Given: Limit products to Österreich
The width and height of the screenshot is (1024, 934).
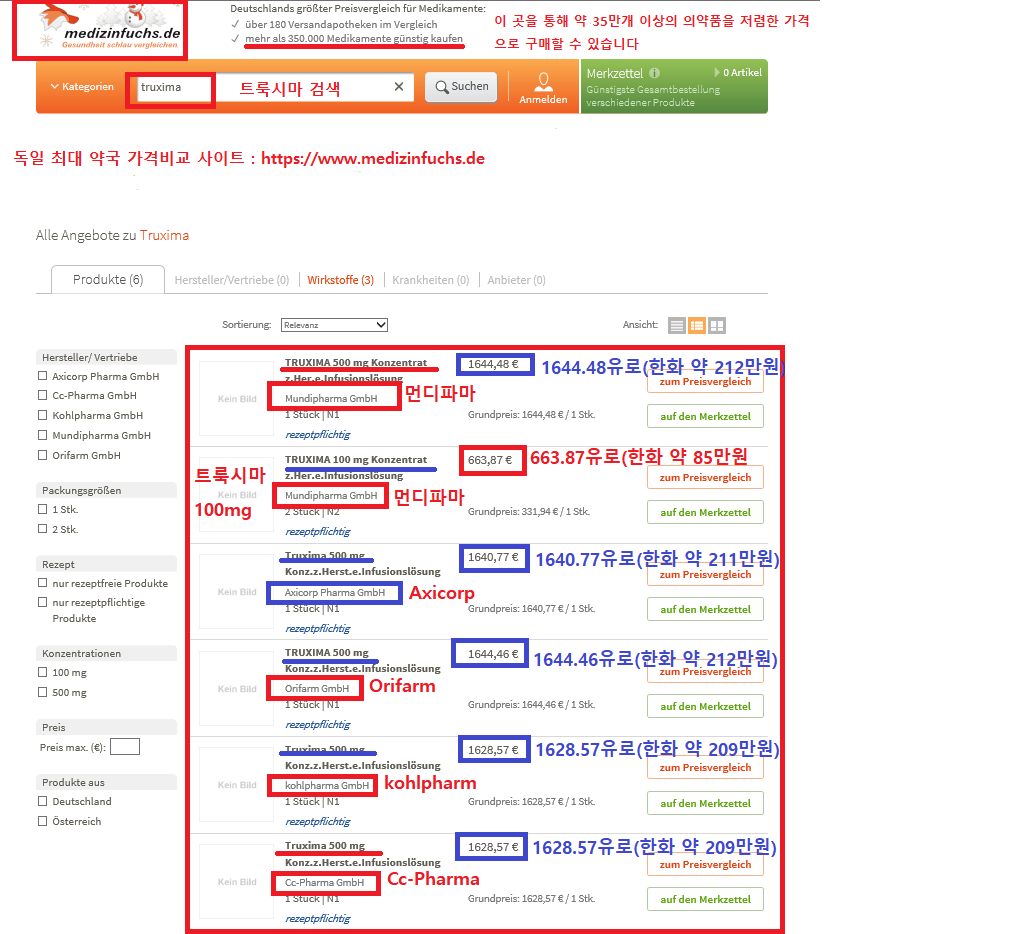Looking at the screenshot, I should pos(42,821).
